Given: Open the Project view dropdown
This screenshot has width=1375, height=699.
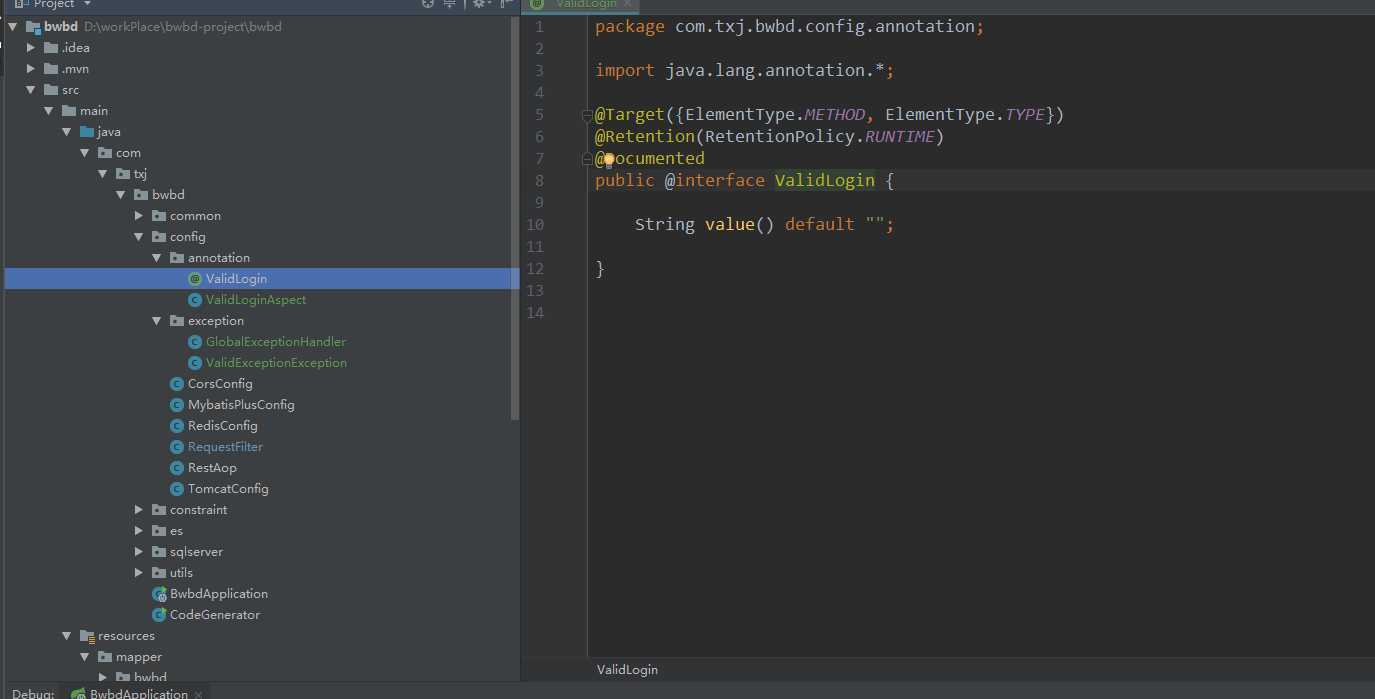Looking at the screenshot, I should (x=87, y=5).
